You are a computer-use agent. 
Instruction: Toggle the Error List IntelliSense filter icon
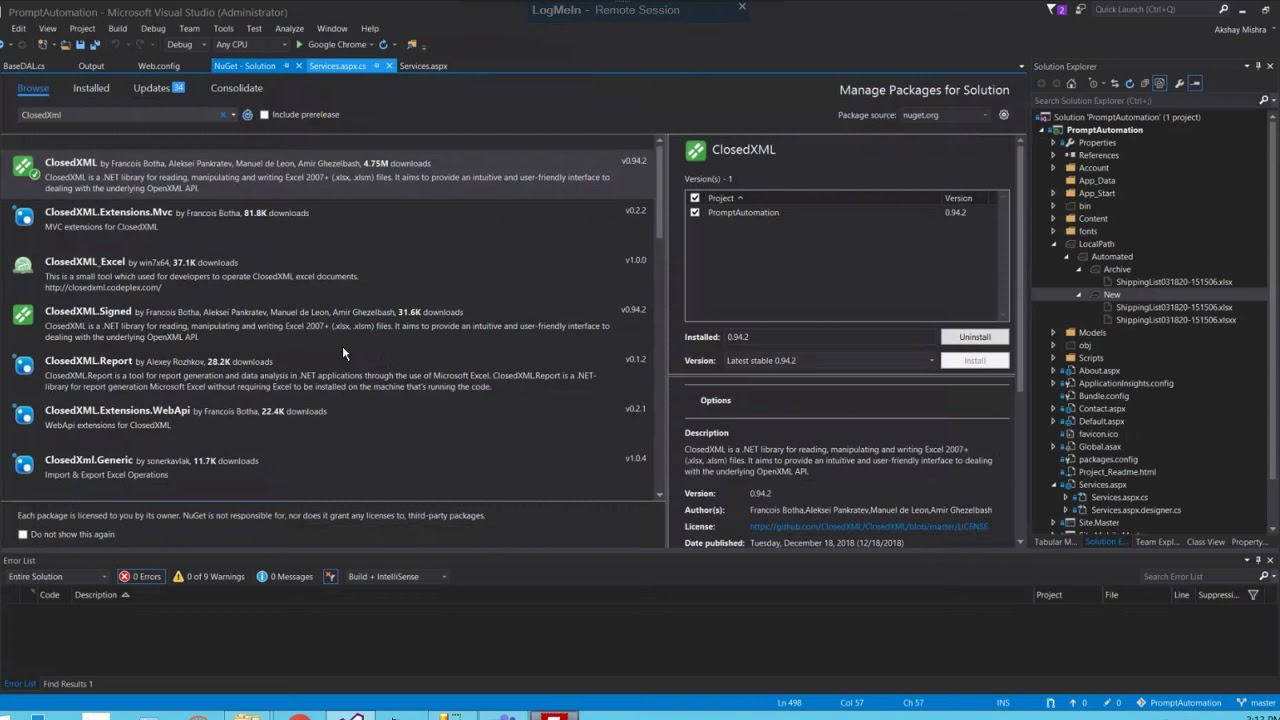click(x=330, y=577)
